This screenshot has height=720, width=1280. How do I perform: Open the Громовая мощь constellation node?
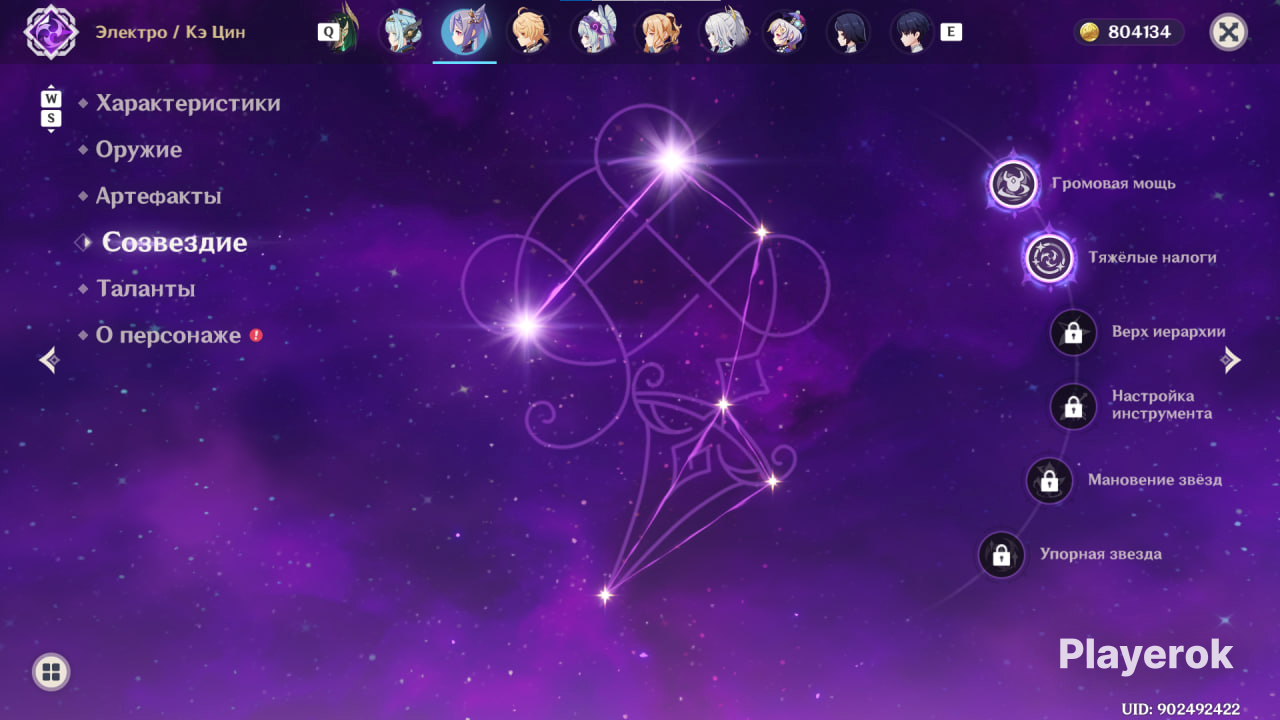click(x=1013, y=184)
